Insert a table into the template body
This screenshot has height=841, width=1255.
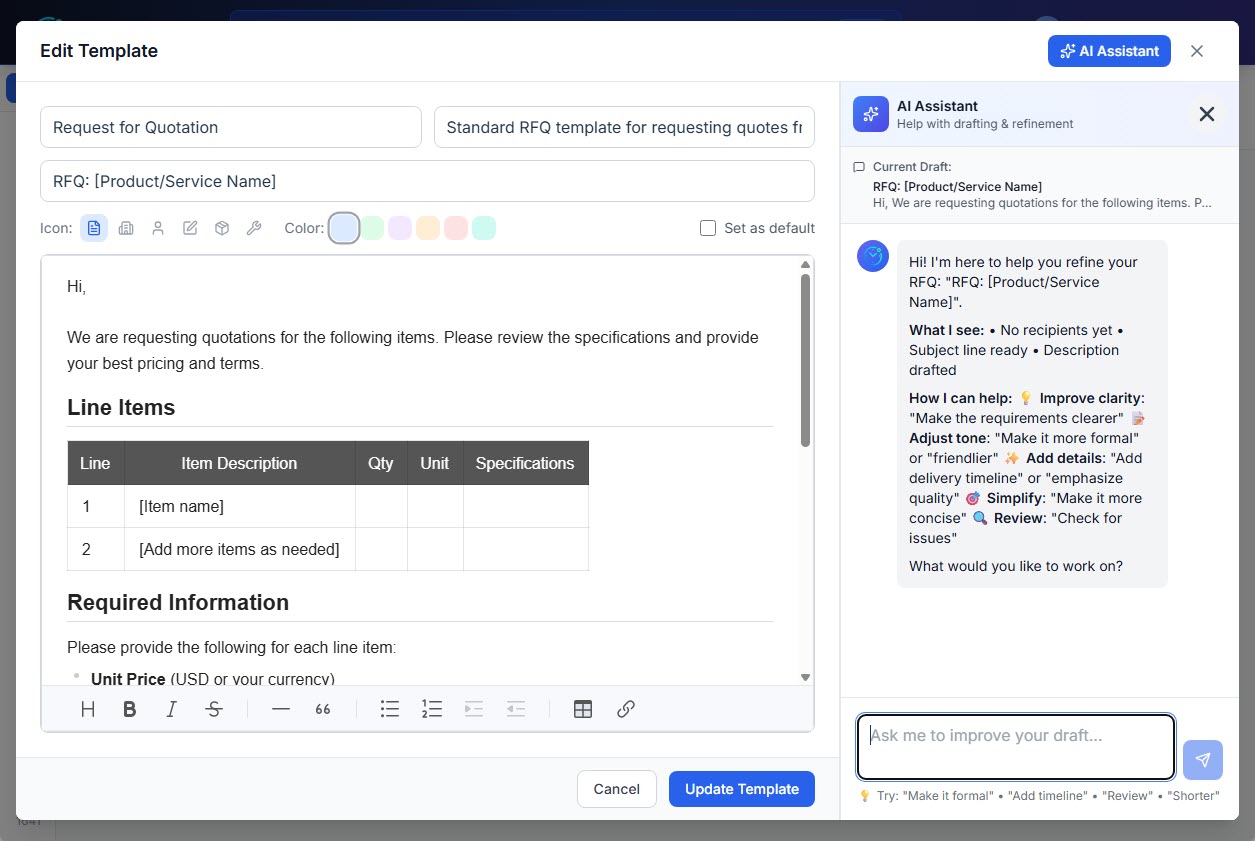pos(583,709)
